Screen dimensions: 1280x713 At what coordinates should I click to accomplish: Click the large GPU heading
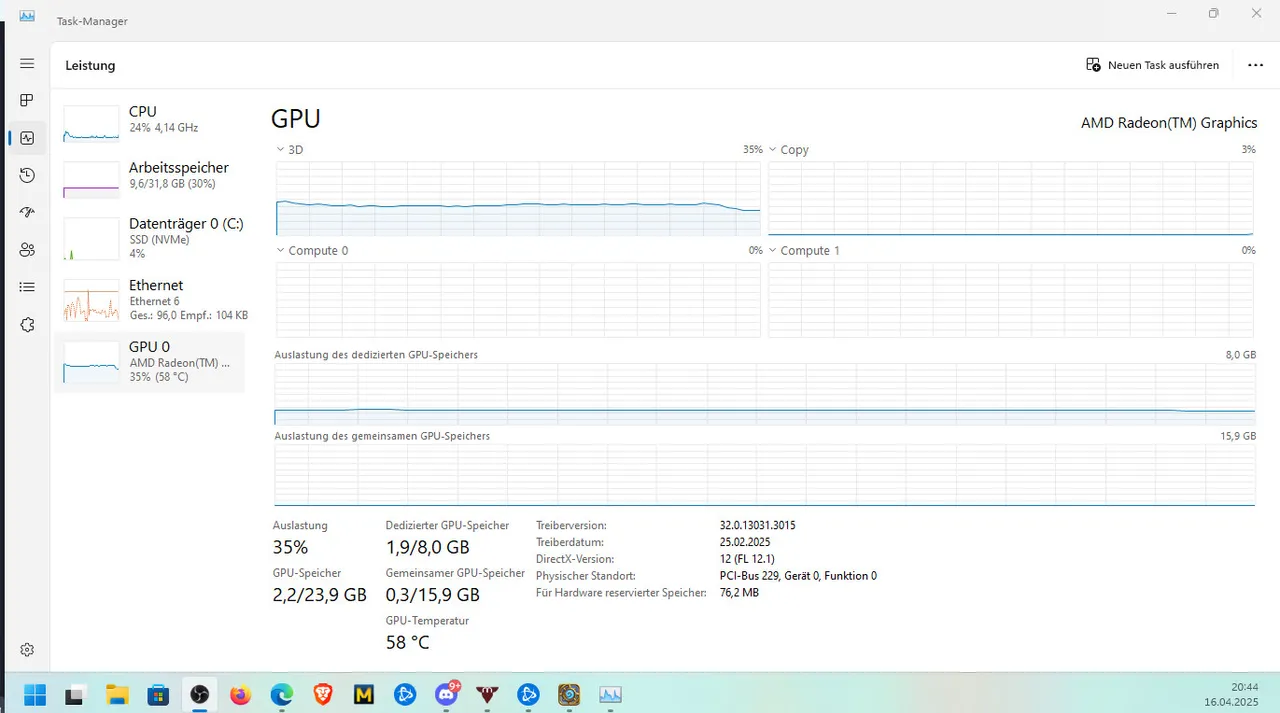pyautogui.click(x=296, y=119)
